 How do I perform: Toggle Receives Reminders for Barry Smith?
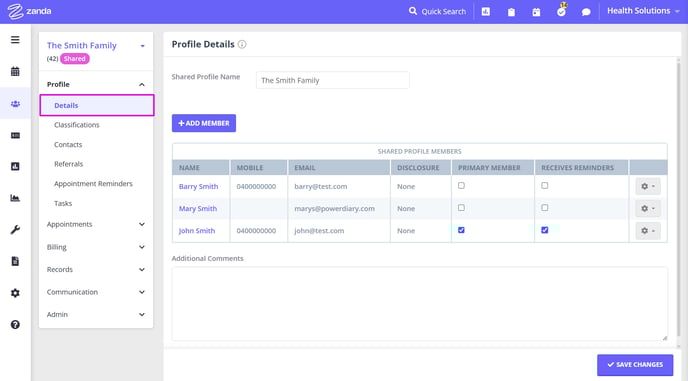[x=545, y=186]
